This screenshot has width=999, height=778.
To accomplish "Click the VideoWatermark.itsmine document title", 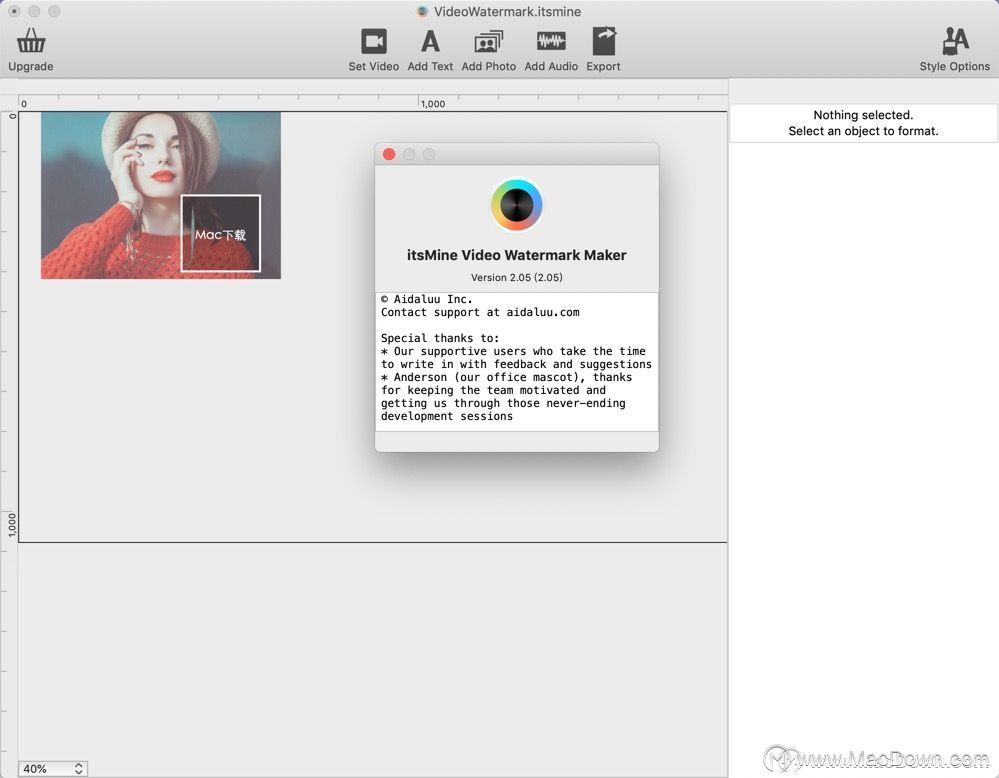I will tap(507, 11).
